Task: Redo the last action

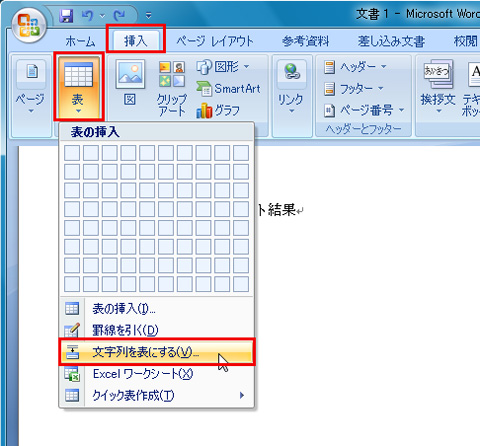Action: (x=119, y=15)
